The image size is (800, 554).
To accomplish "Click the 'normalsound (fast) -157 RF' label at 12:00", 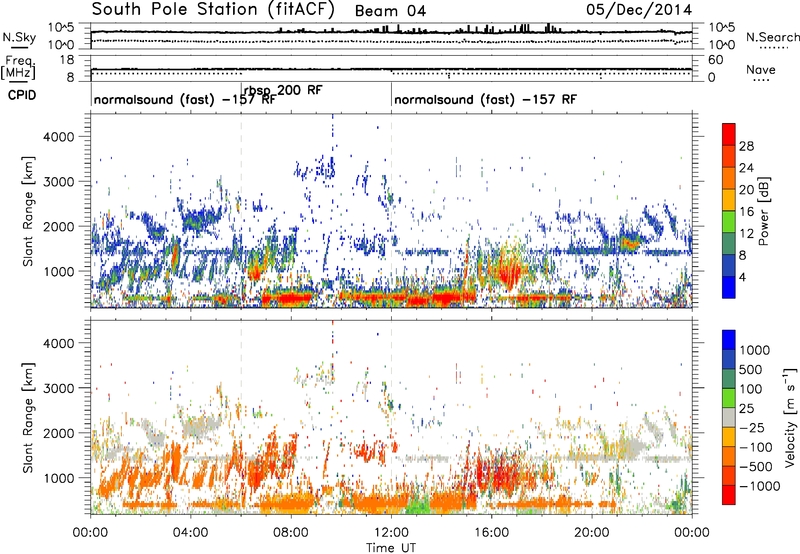I will click(x=485, y=99).
